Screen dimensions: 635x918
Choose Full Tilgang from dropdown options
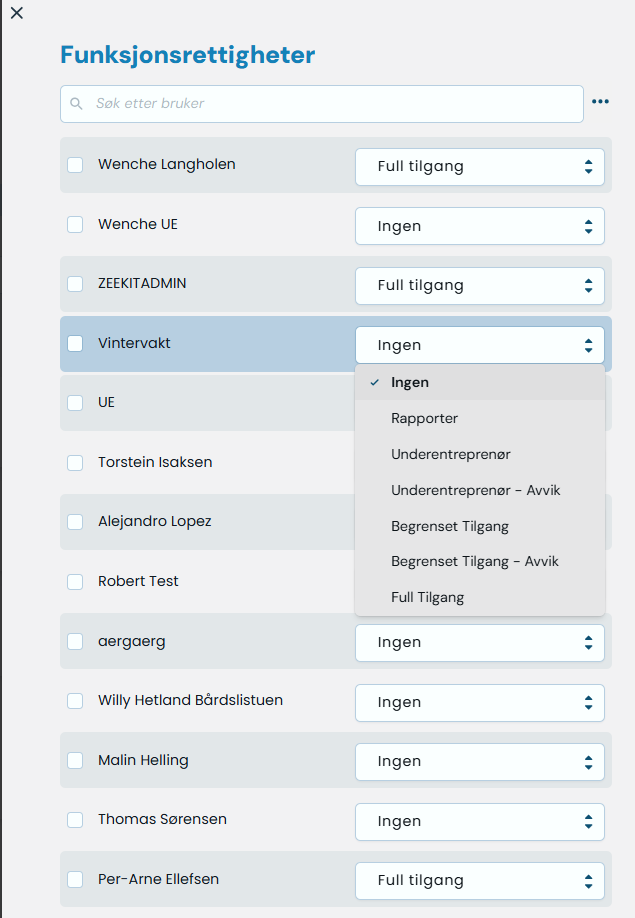428,597
